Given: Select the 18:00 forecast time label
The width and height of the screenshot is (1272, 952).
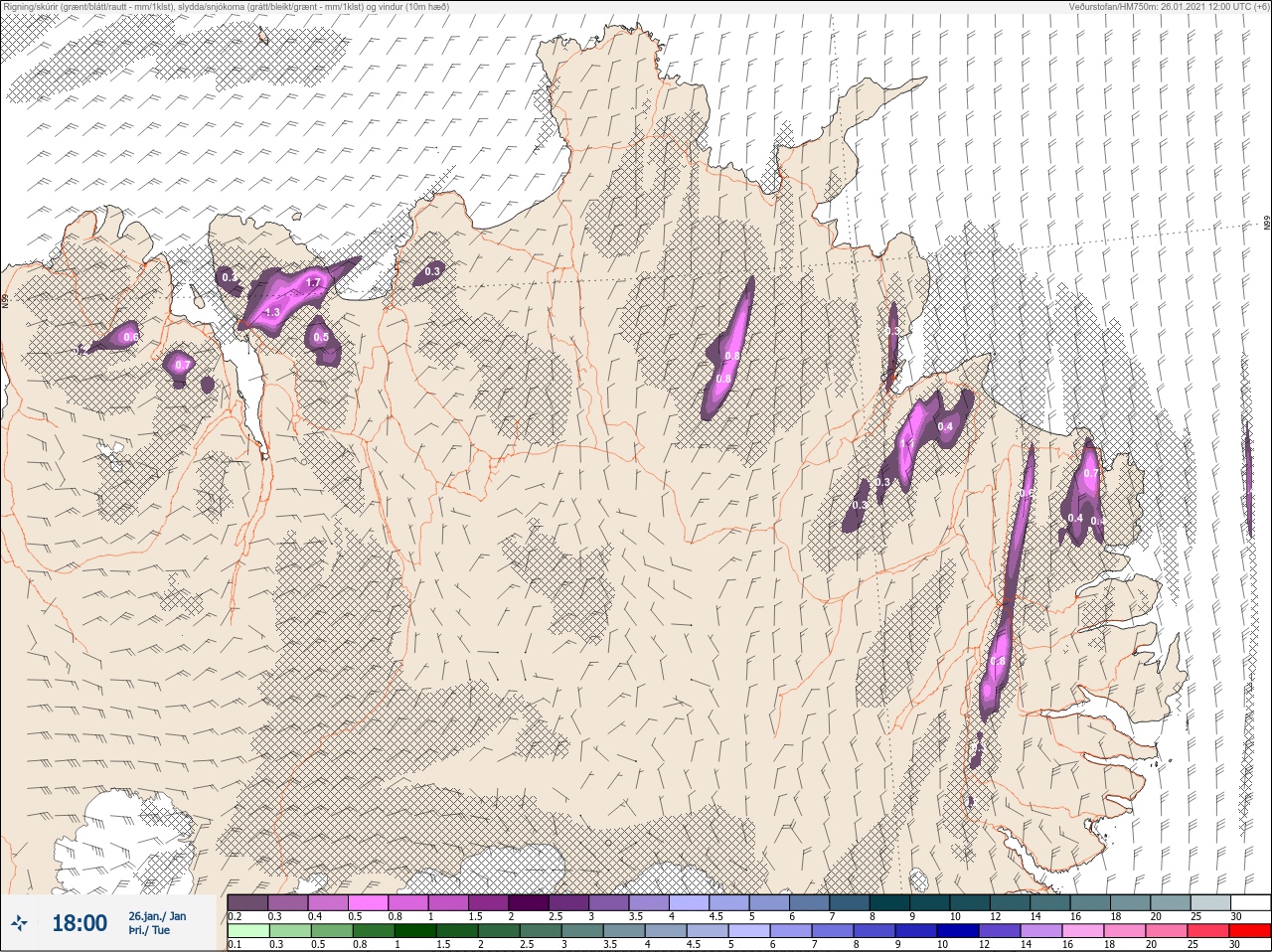Looking at the screenshot, I should click(79, 923).
